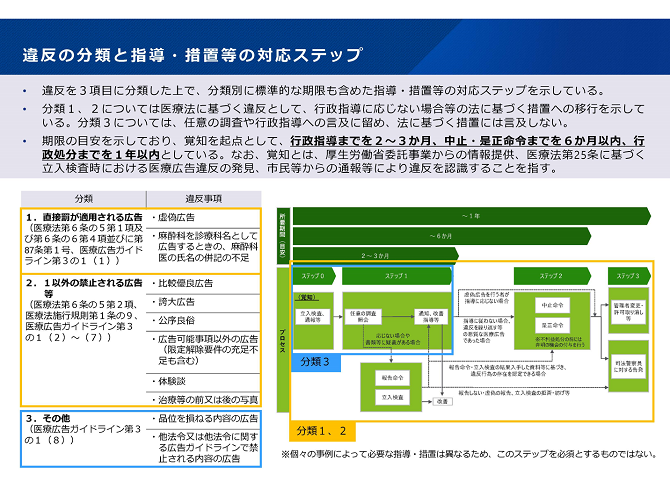Click the first bullet starting 違反を3項目に分類
The height and width of the screenshot is (503, 670).
click(x=323, y=91)
